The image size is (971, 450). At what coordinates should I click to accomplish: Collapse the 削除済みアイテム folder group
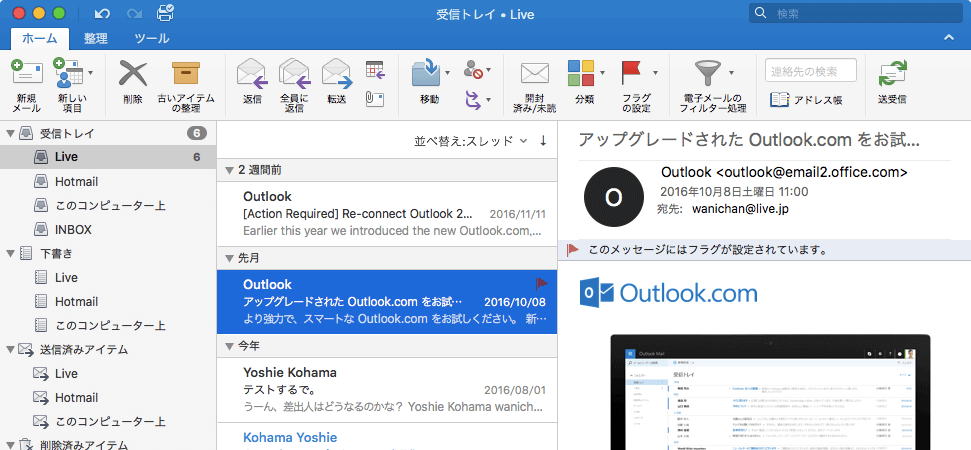coord(10,445)
